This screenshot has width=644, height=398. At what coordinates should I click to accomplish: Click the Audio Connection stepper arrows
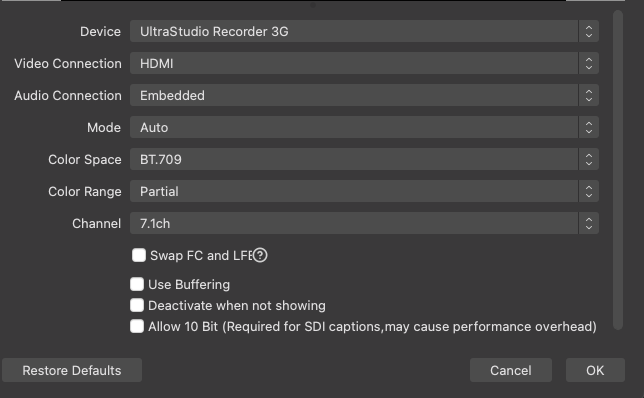[589, 95]
